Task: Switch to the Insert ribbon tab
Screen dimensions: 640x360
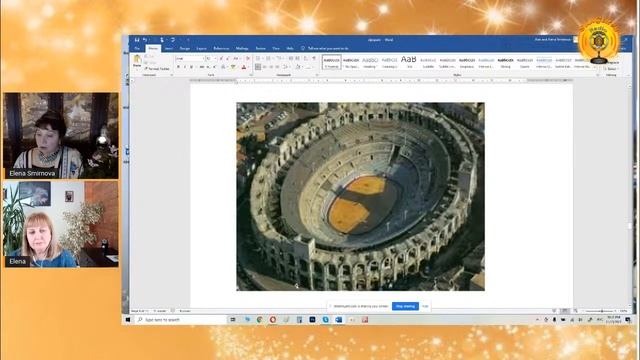Action: point(169,49)
